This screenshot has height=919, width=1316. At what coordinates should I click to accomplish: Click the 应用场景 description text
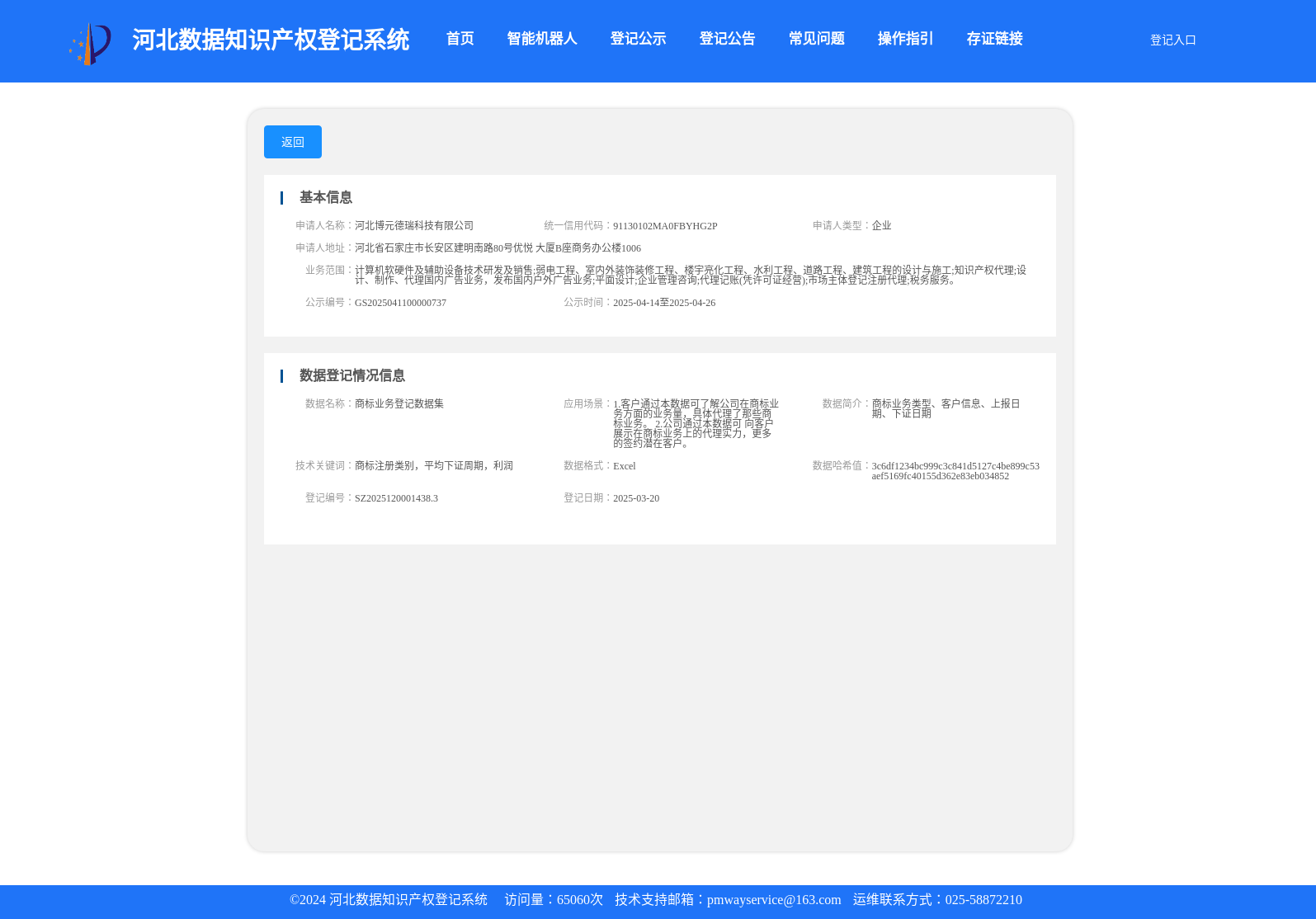(696, 423)
